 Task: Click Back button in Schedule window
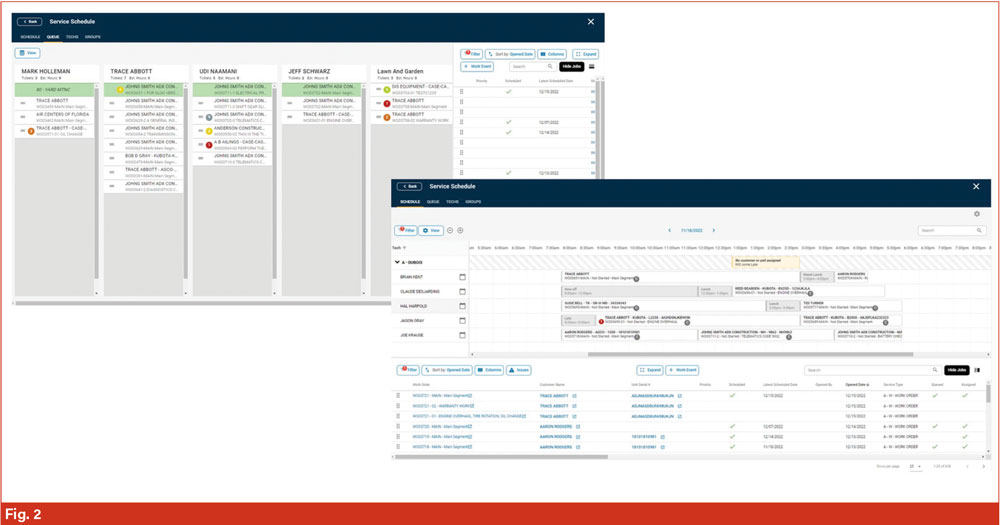[409, 186]
